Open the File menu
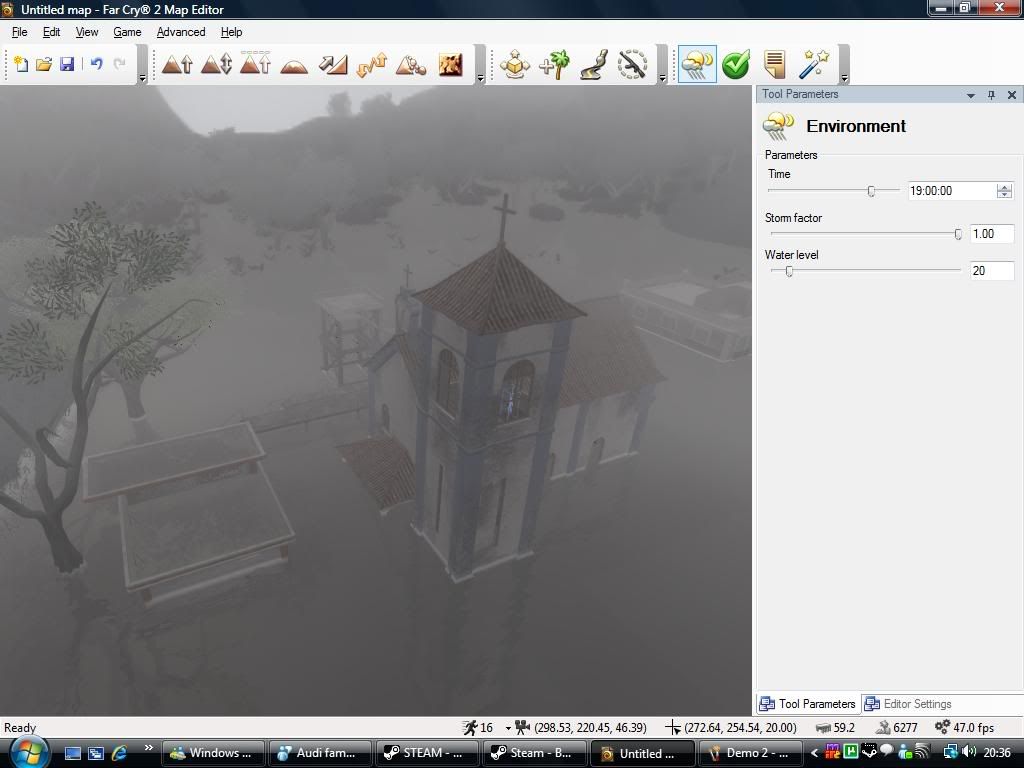 (20, 32)
